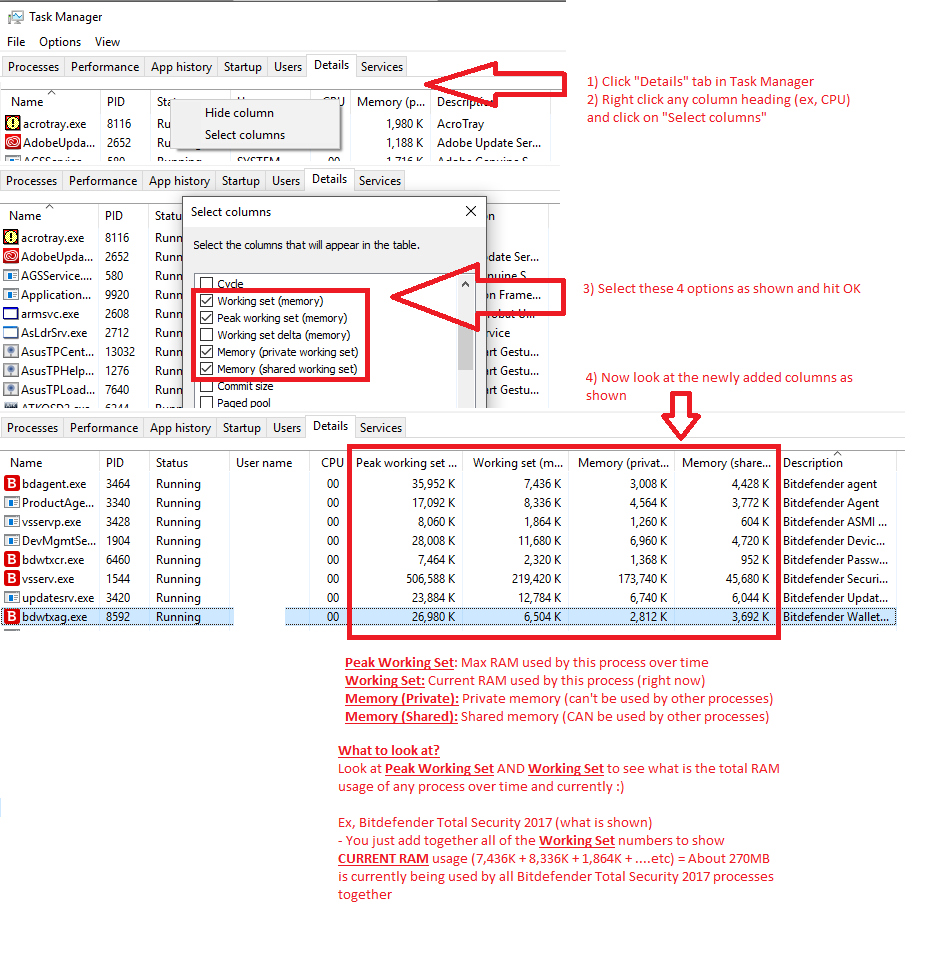930x963 pixels.
Task: Sort by Description column in bottom table
Action: (x=838, y=462)
